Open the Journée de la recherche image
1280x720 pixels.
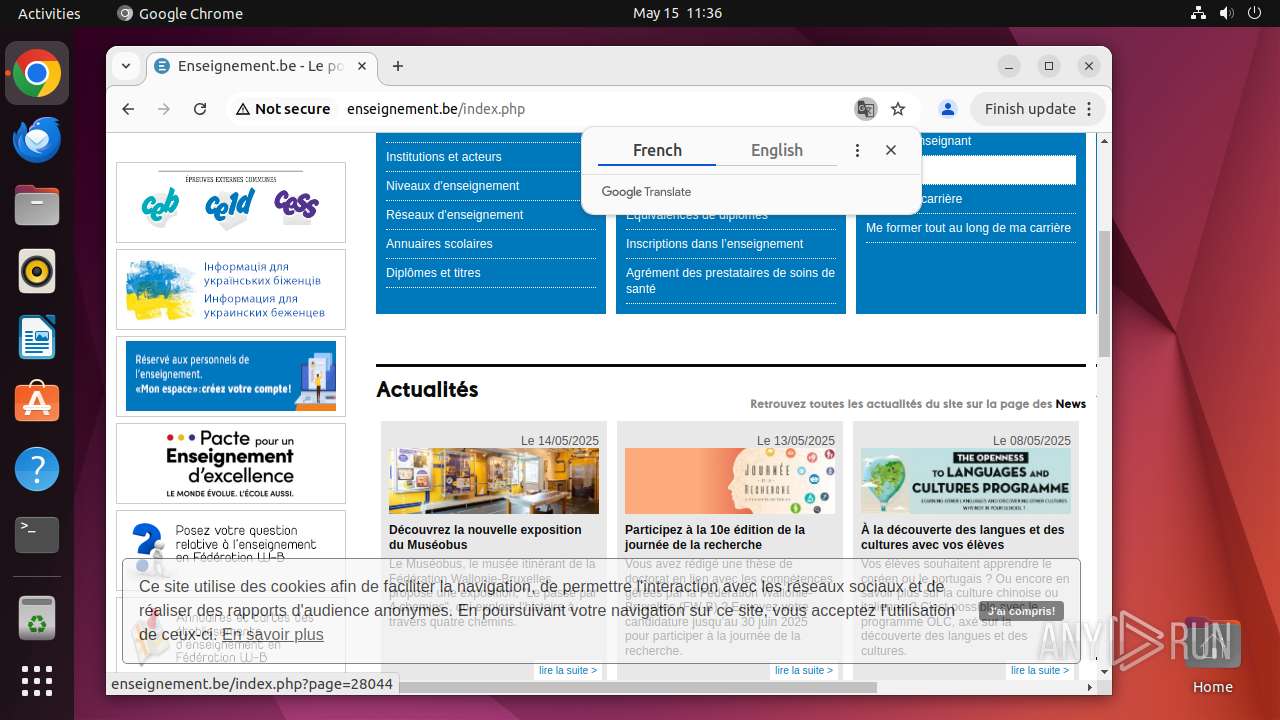730,481
